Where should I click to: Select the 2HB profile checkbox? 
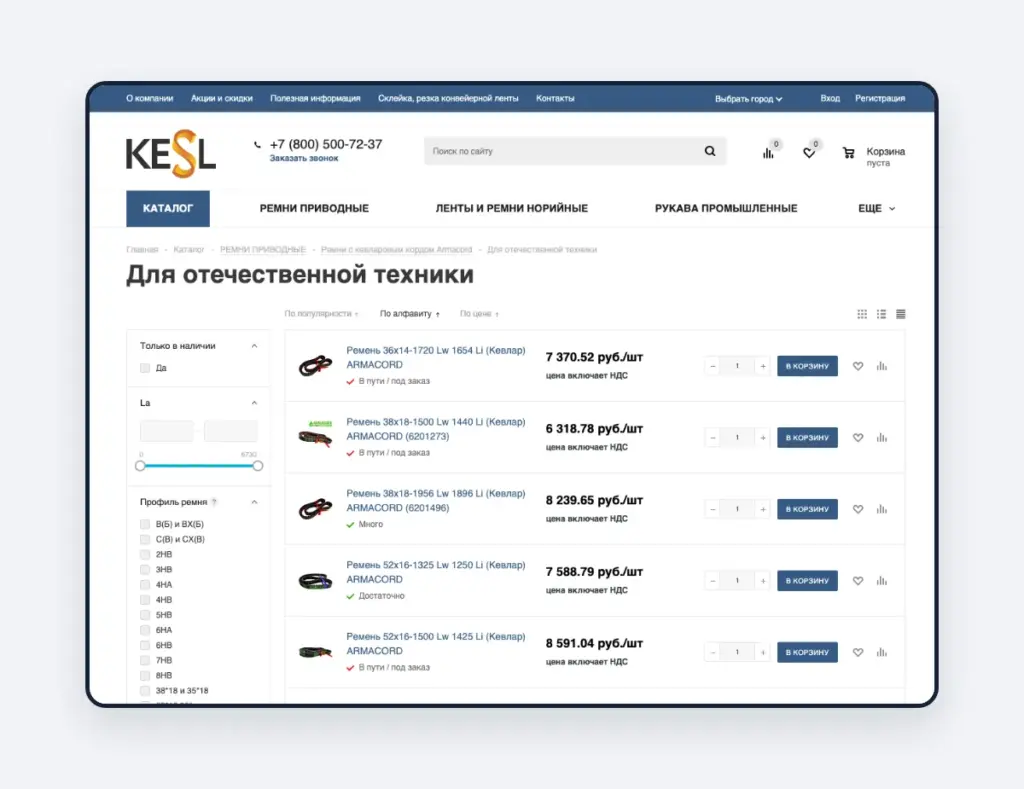[x=145, y=555]
